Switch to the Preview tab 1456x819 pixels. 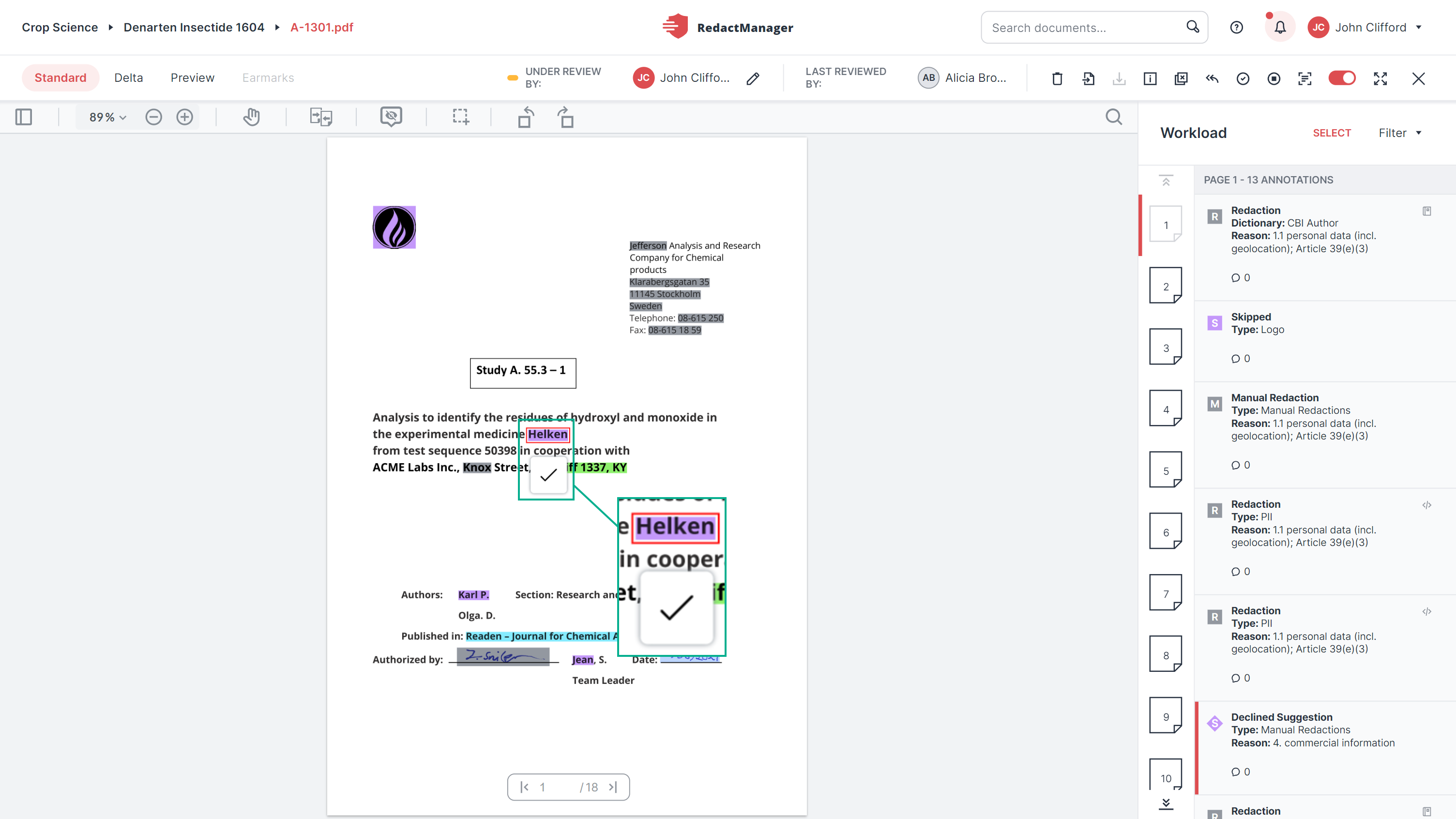pyautogui.click(x=192, y=78)
